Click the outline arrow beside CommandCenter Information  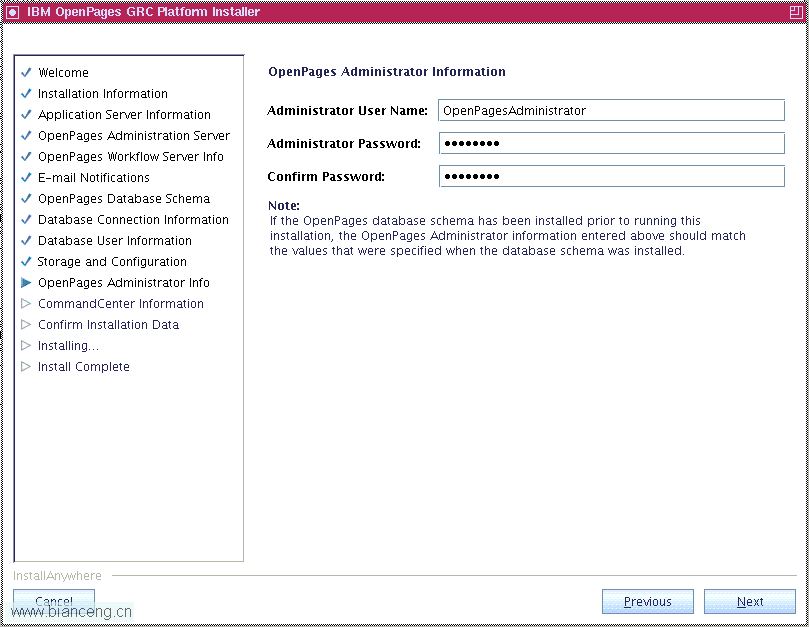pyautogui.click(x=26, y=303)
